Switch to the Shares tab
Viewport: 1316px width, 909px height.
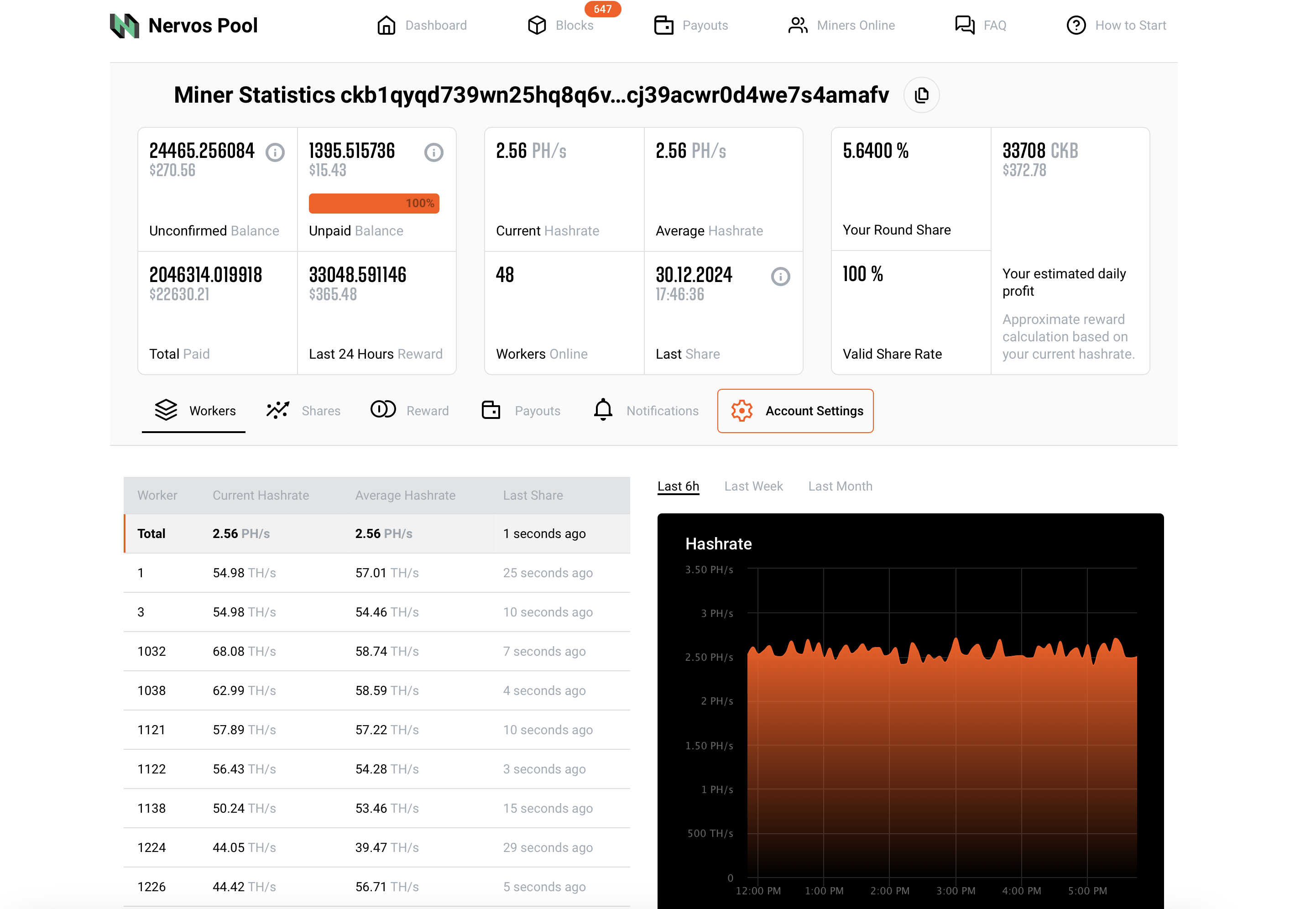pyautogui.click(x=303, y=411)
